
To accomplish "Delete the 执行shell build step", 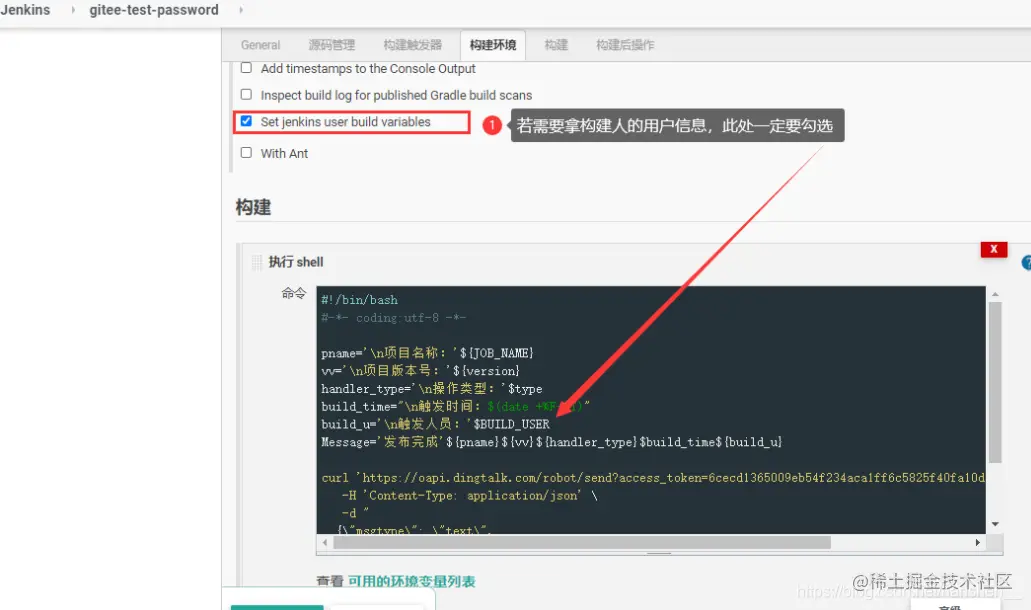I will 993,249.
